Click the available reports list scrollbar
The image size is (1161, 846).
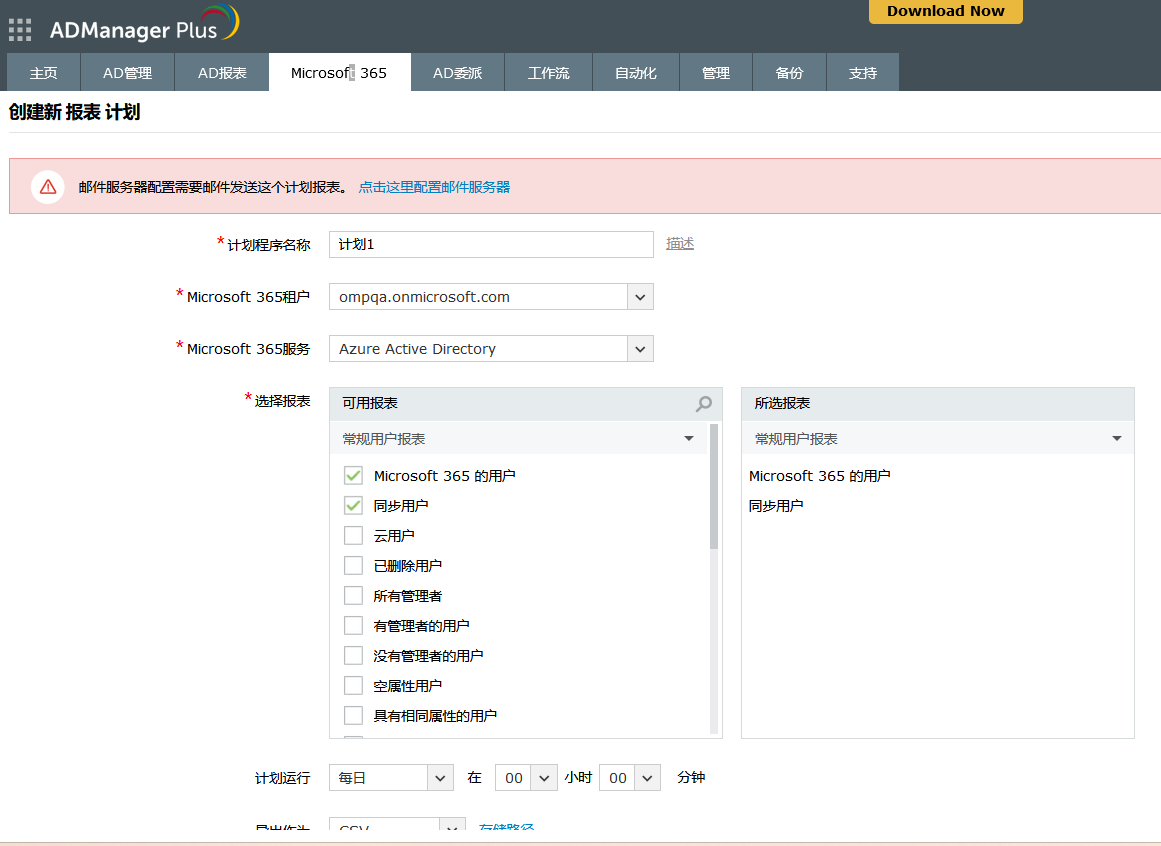tap(714, 486)
